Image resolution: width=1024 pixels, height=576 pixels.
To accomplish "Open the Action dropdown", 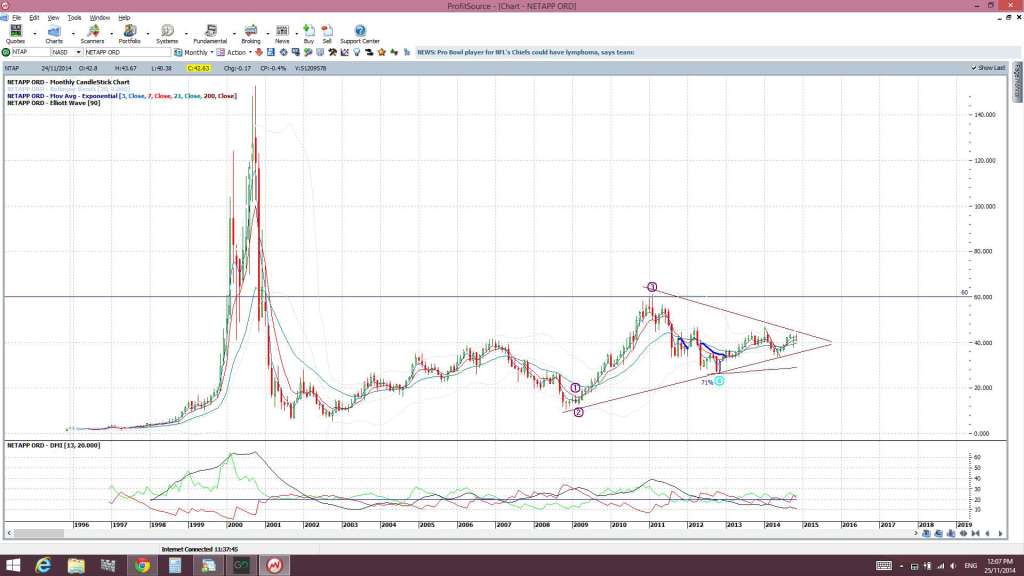I will (x=250, y=52).
